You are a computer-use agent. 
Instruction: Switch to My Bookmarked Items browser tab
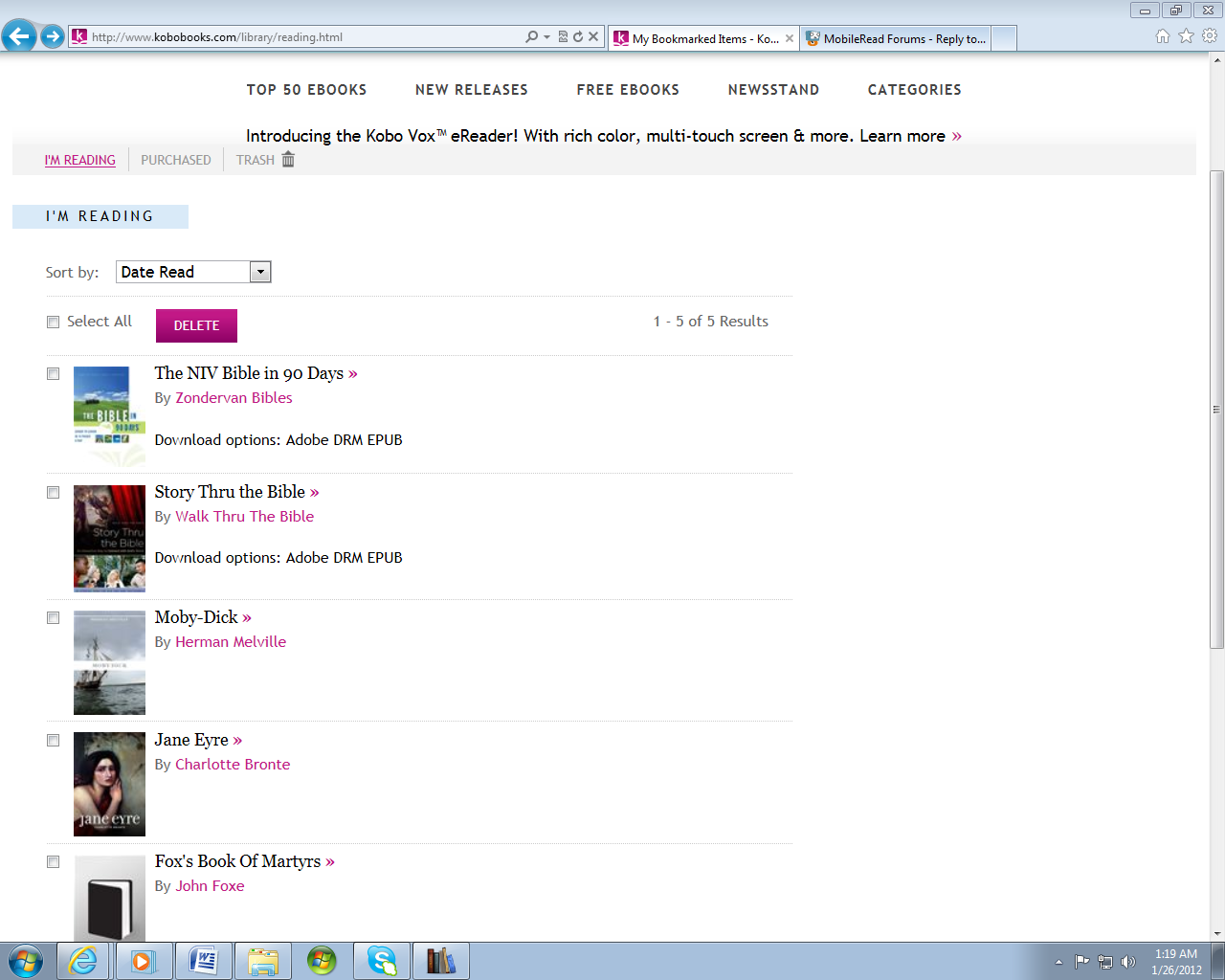point(703,38)
